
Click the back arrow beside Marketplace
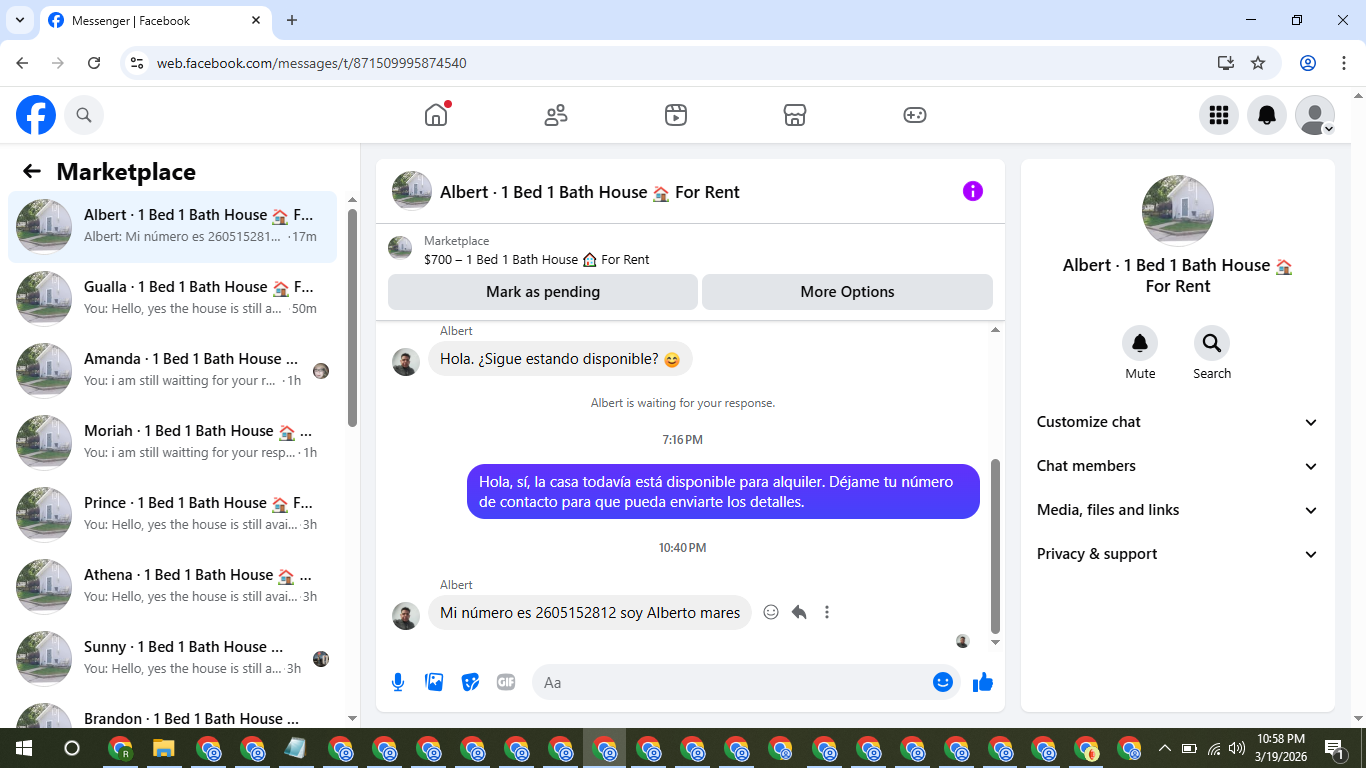point(32,171)
